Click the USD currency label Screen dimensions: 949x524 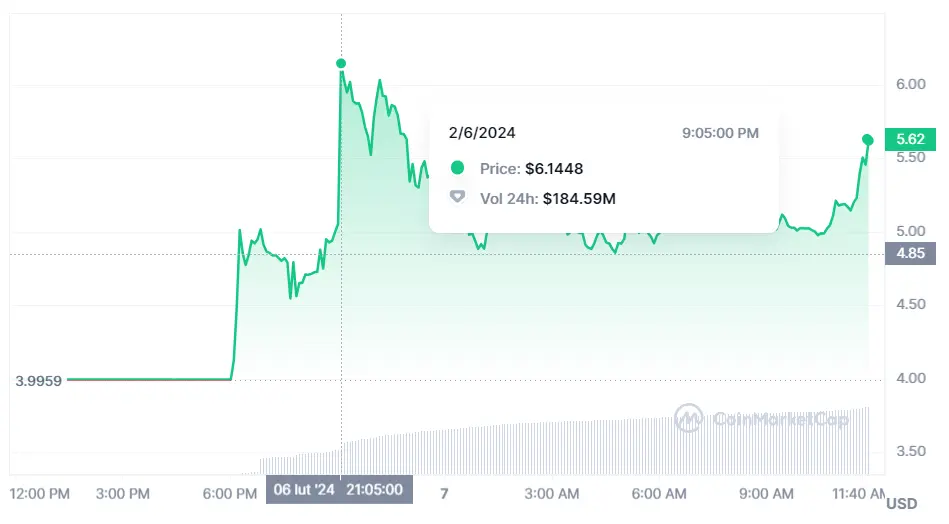point(902,503)
